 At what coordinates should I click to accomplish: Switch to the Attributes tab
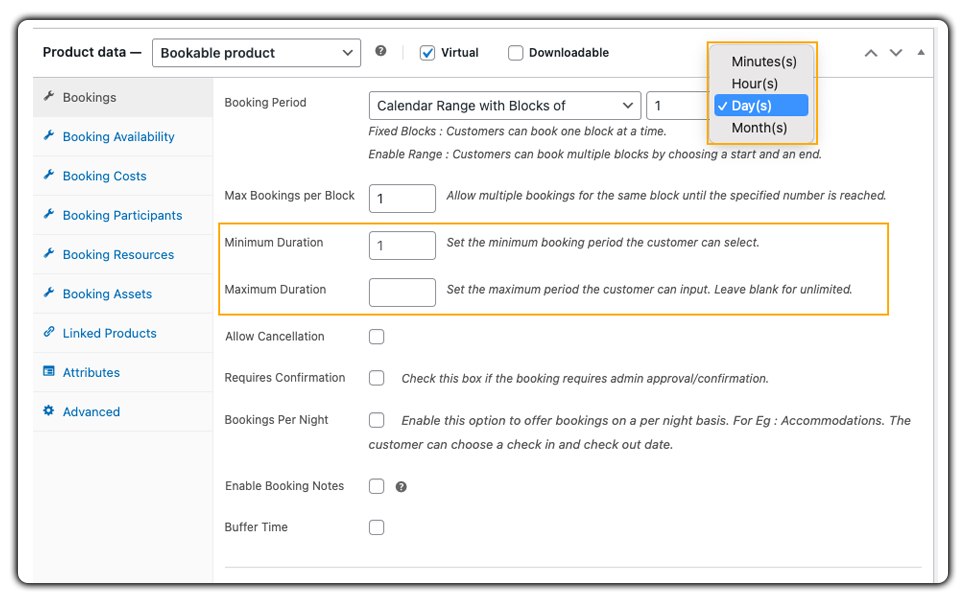[x=123, y=373]
